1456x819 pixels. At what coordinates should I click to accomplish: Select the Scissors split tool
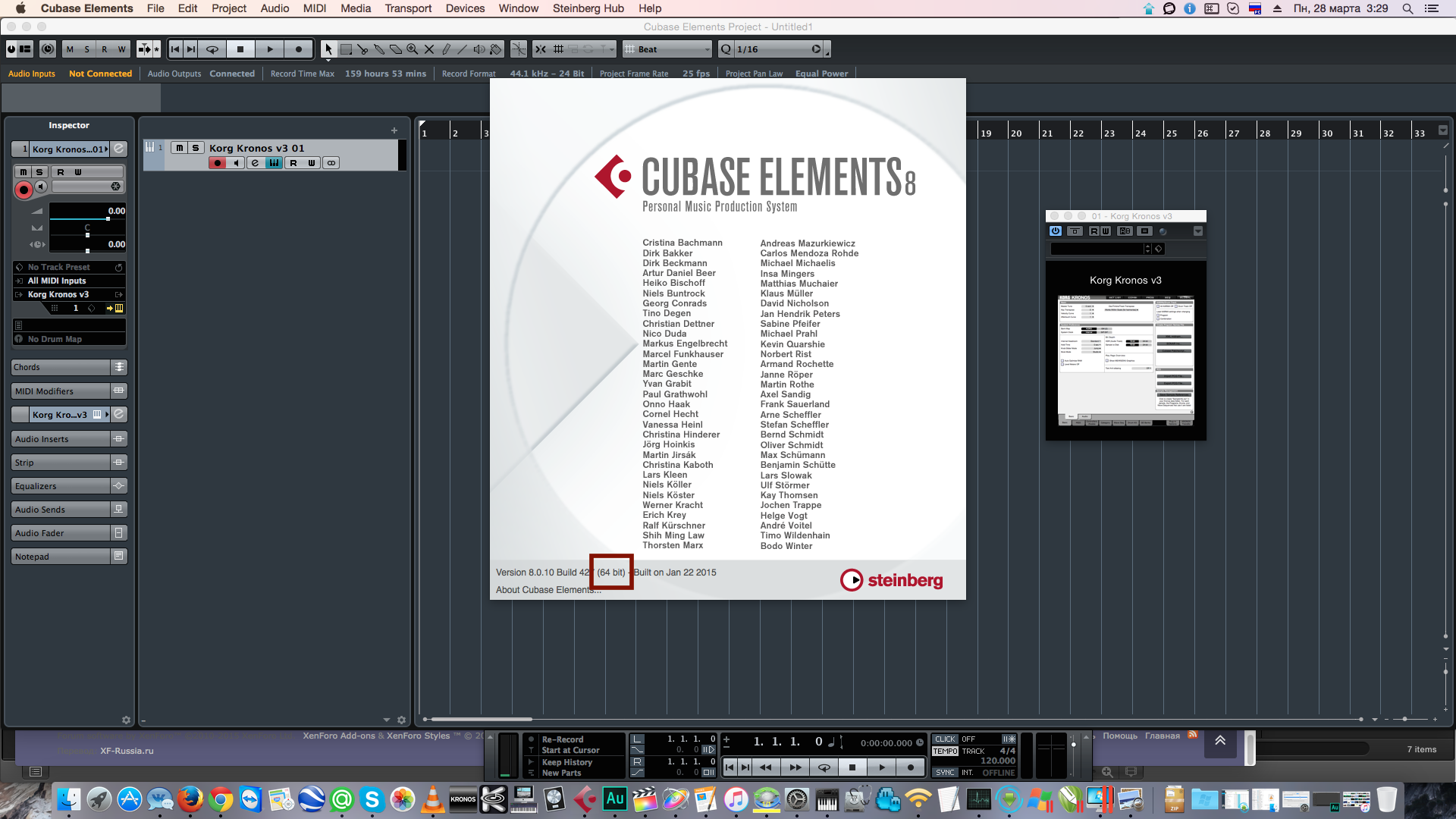(x=362, y=49)
